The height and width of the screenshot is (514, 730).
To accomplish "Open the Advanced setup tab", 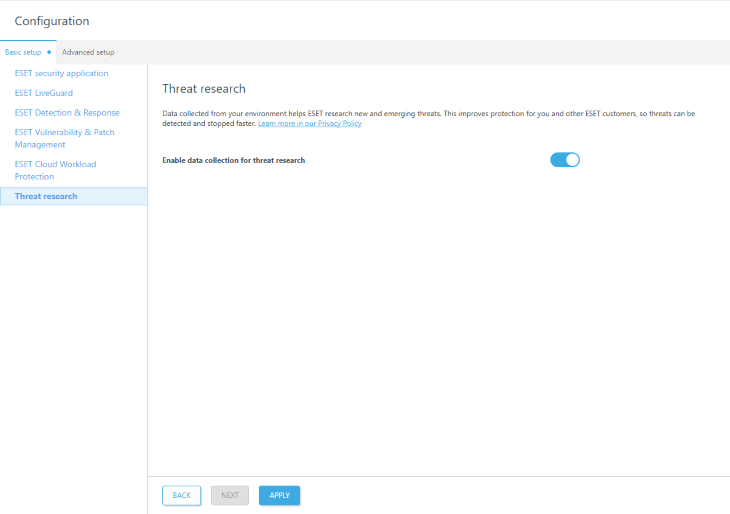I will click(88, 52).
